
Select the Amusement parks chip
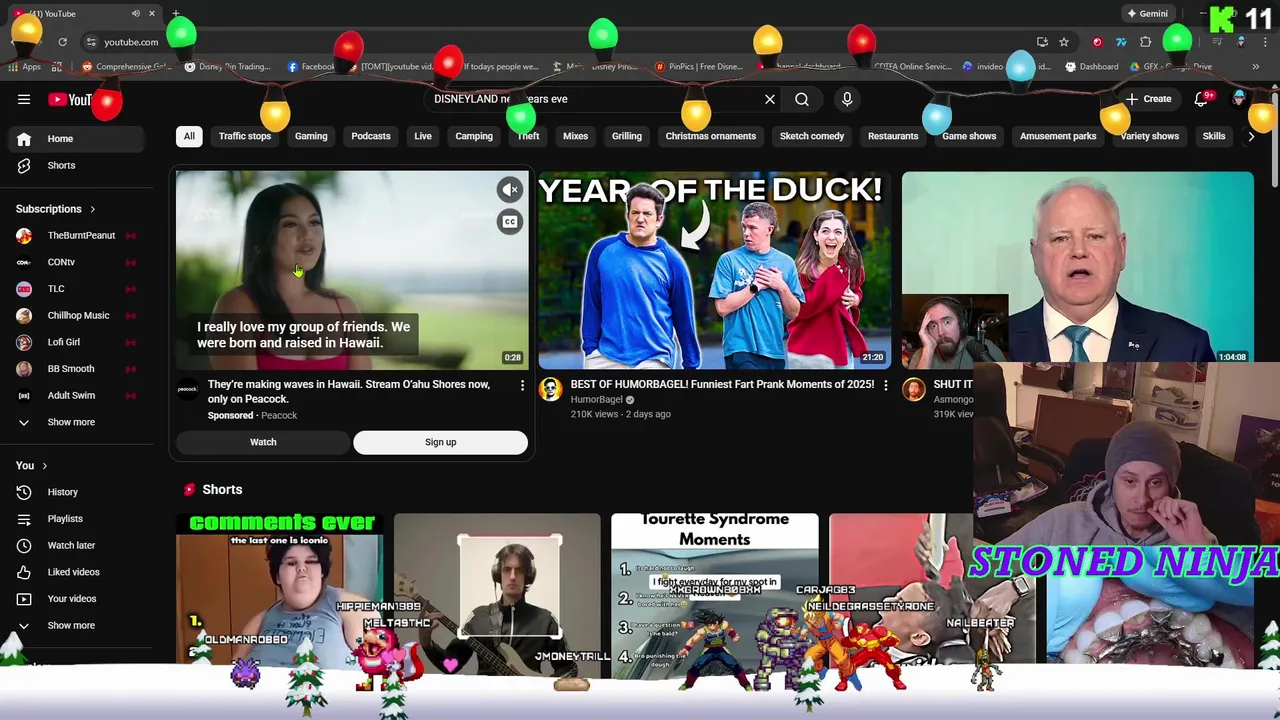(1058, 136)
